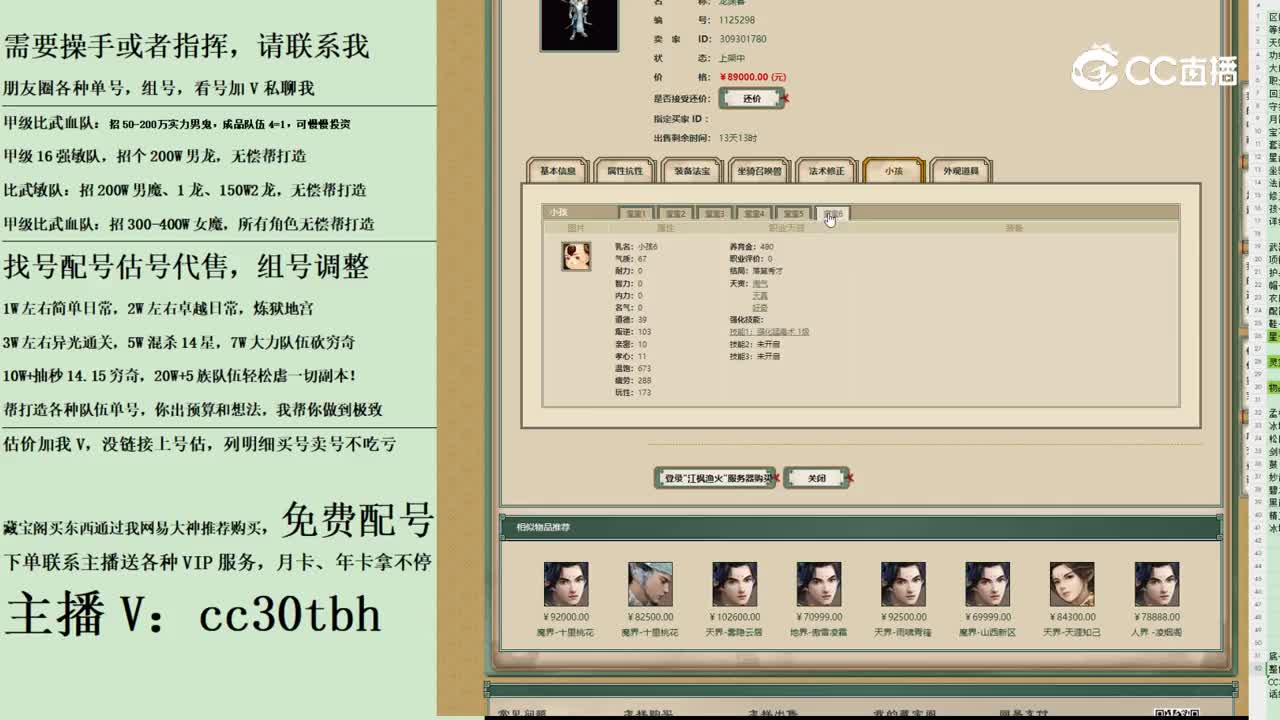
Task: Open the 法术修正 tab
Action: 826,171
